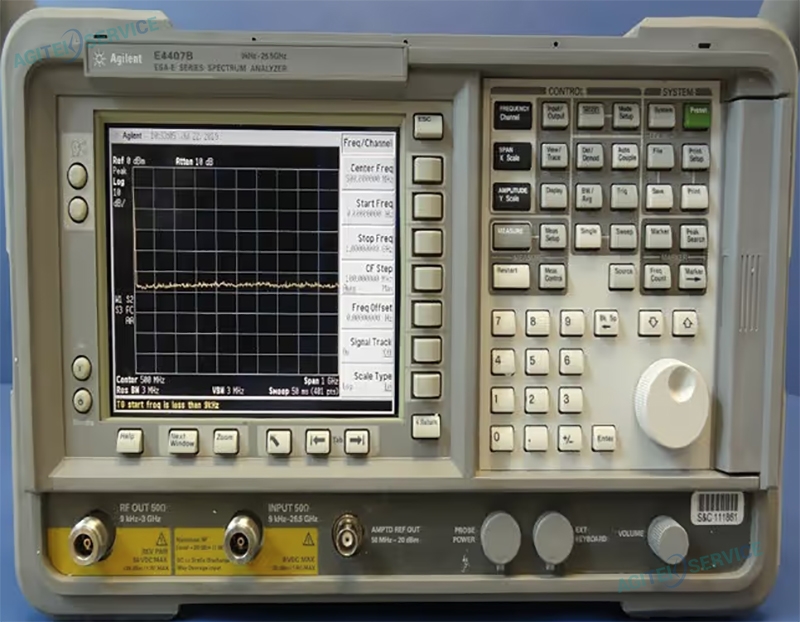Push the Input/Output key
800x622 pixels.
[x=555, y=115]
